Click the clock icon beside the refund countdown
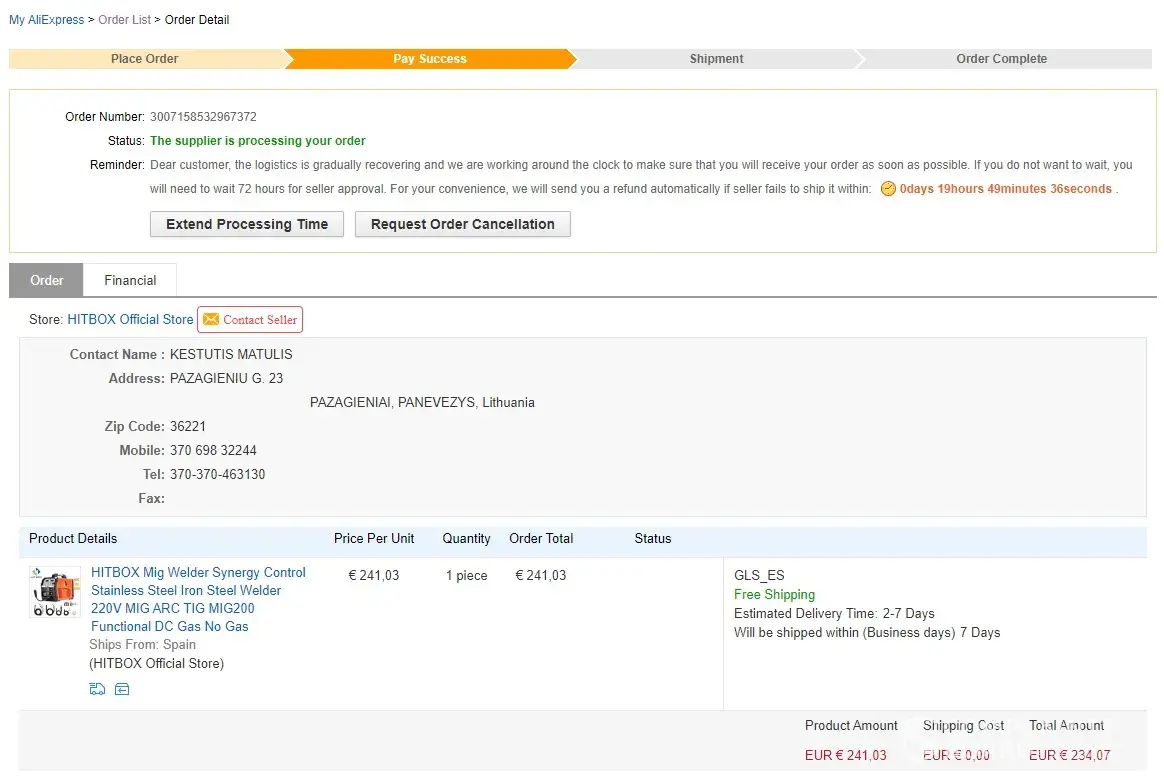The height and width of the screenshot is (781, 1164). [888, 189]
